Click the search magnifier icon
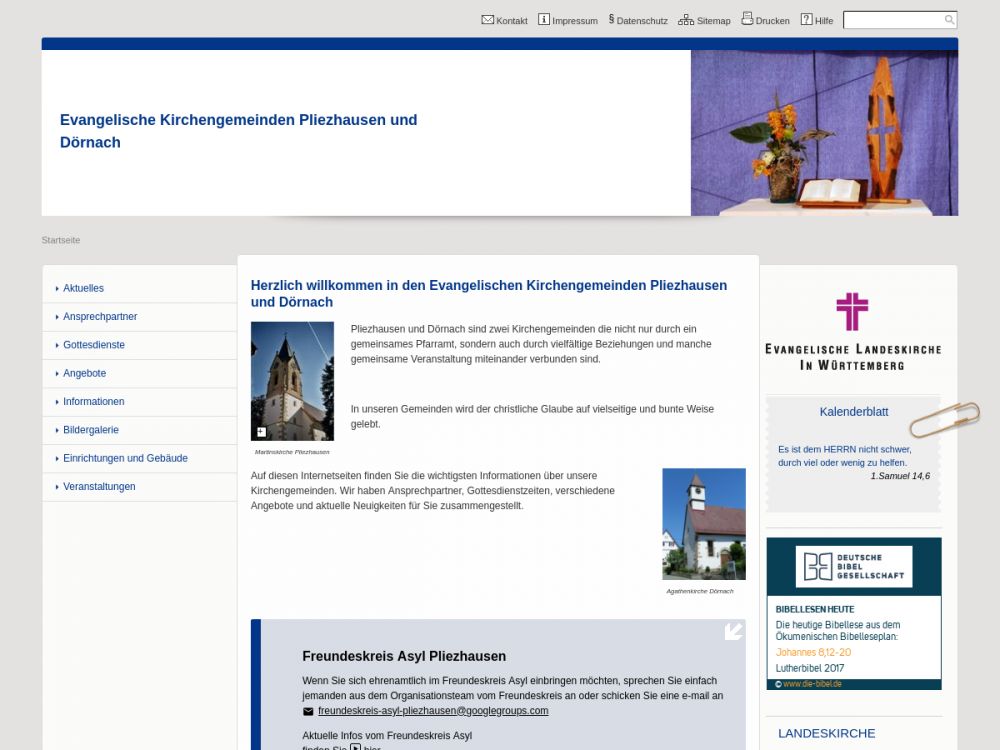The image size is (1000, 750). [949, 20]
